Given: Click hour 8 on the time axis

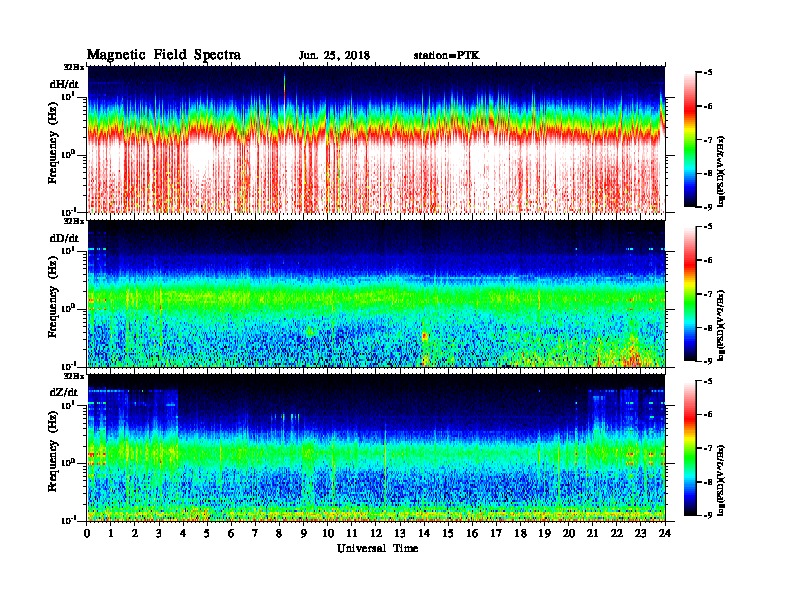Looking at the screenshot, I should coord(280,534).
